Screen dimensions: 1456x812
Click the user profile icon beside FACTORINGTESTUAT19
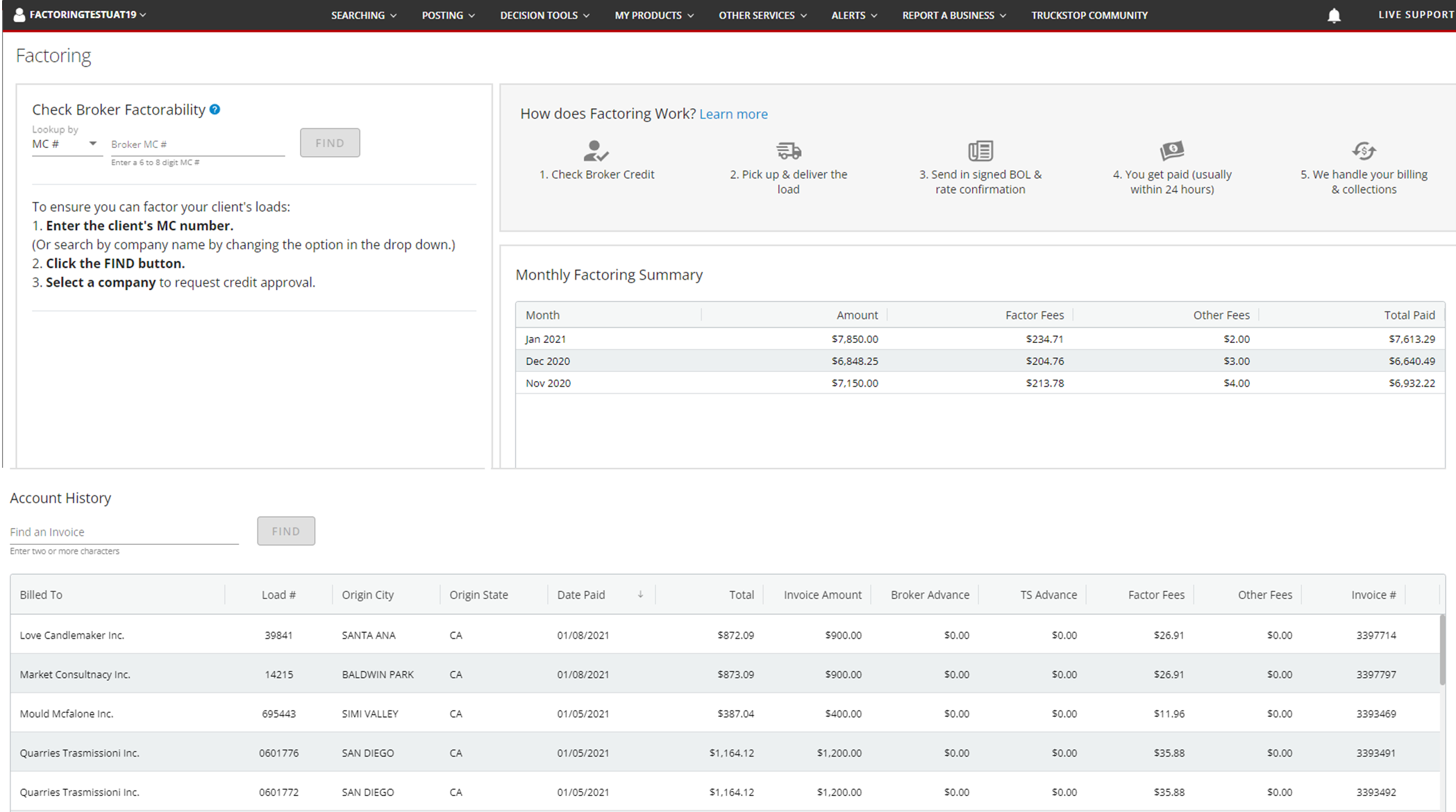[x=18, y=15]
